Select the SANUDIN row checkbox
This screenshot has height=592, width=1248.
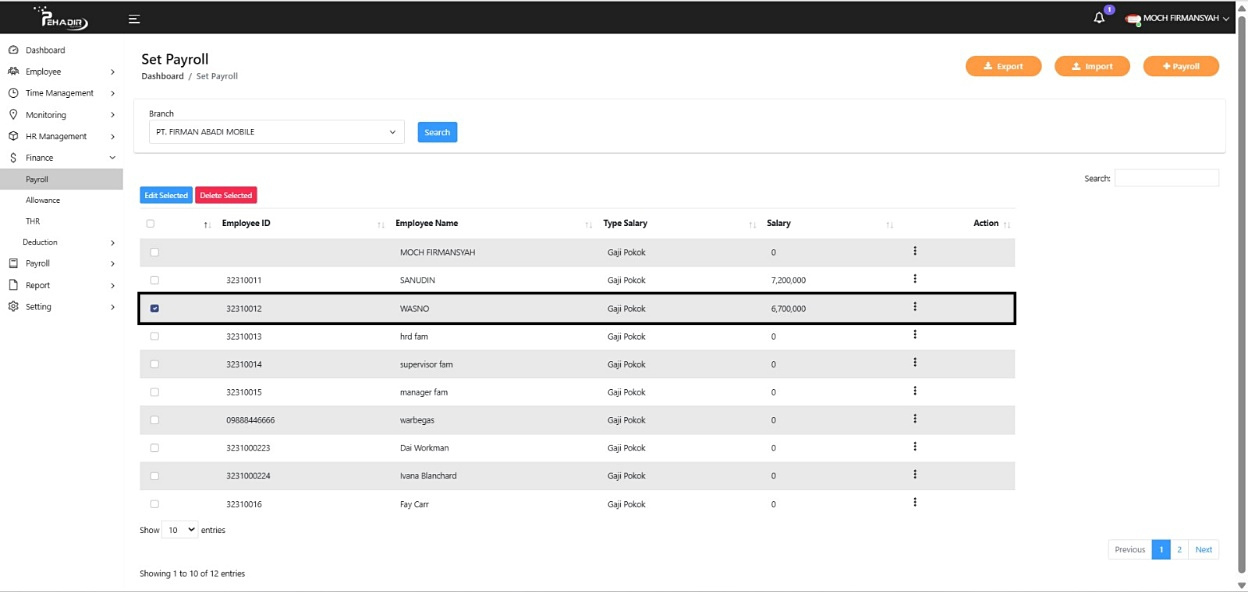point(154,280)
